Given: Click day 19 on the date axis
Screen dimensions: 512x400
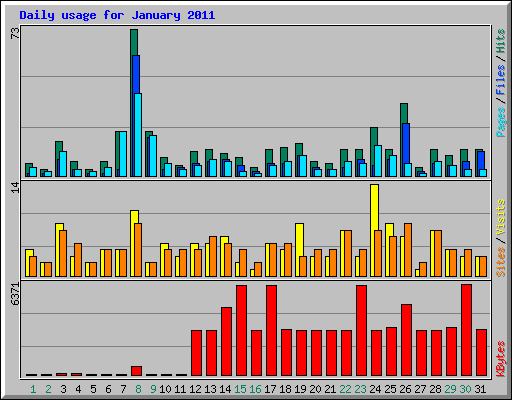Looking at the screenshot, I should (x=300, y=389).
